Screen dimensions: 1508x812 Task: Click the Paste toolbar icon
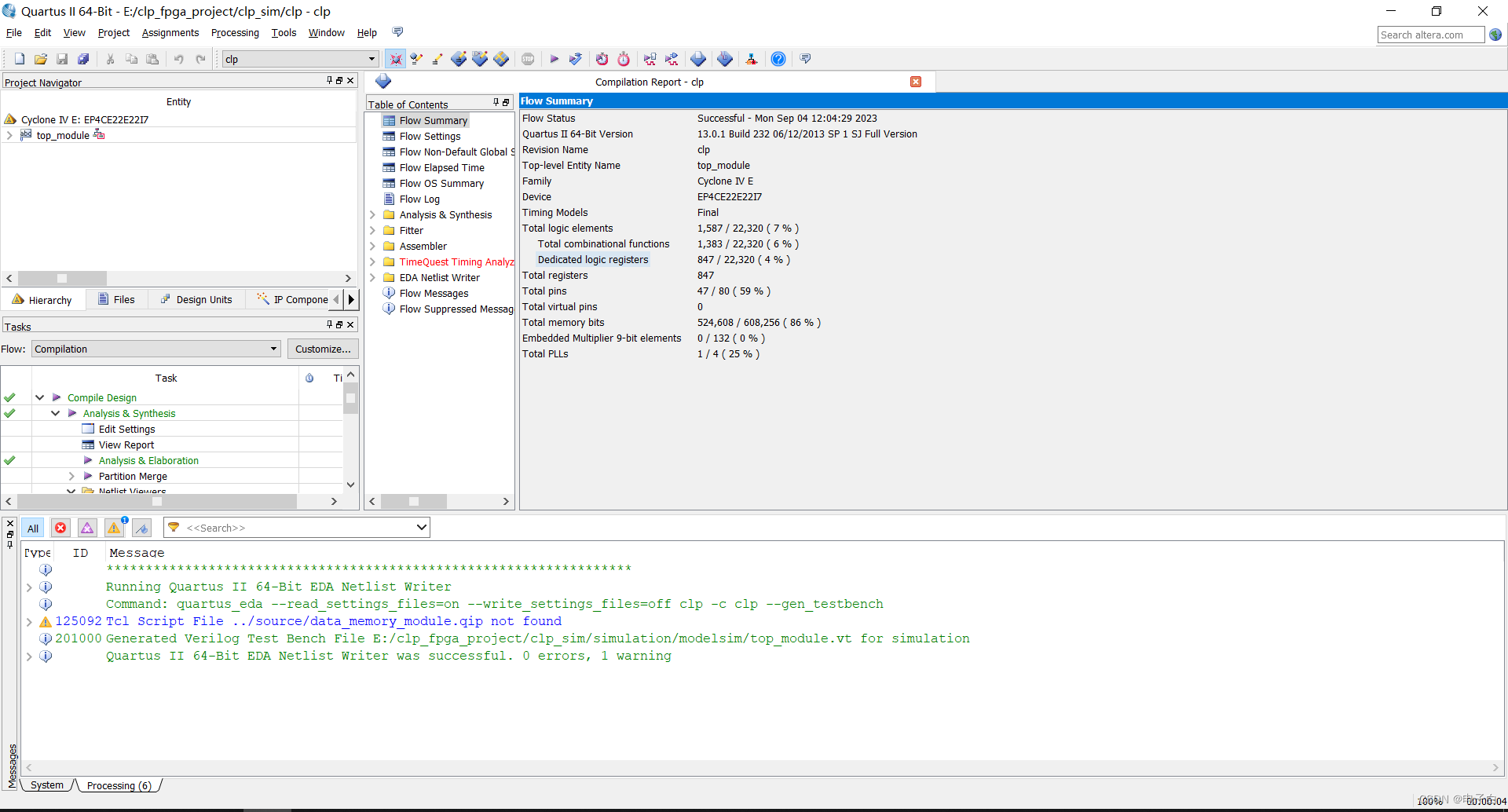click(x=153, y=59)
